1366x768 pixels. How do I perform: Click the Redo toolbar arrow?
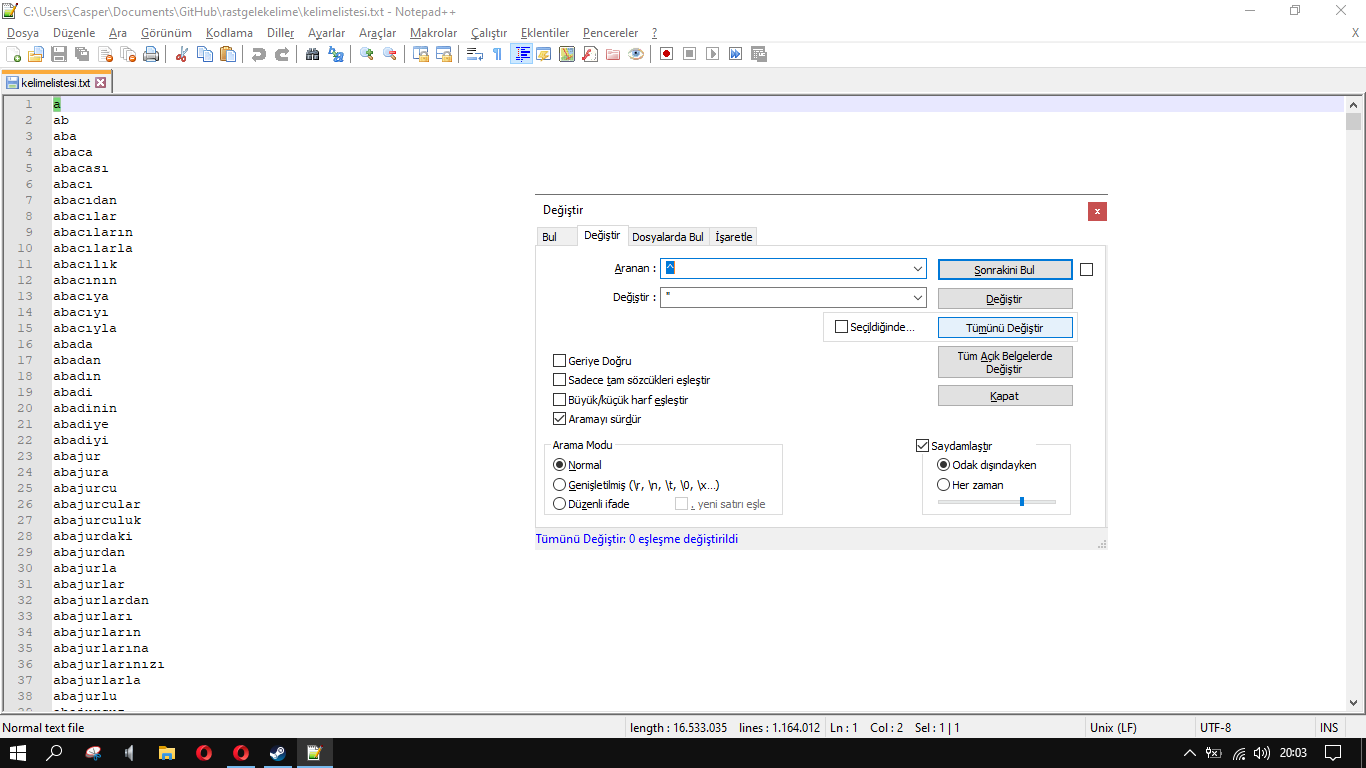282,54
